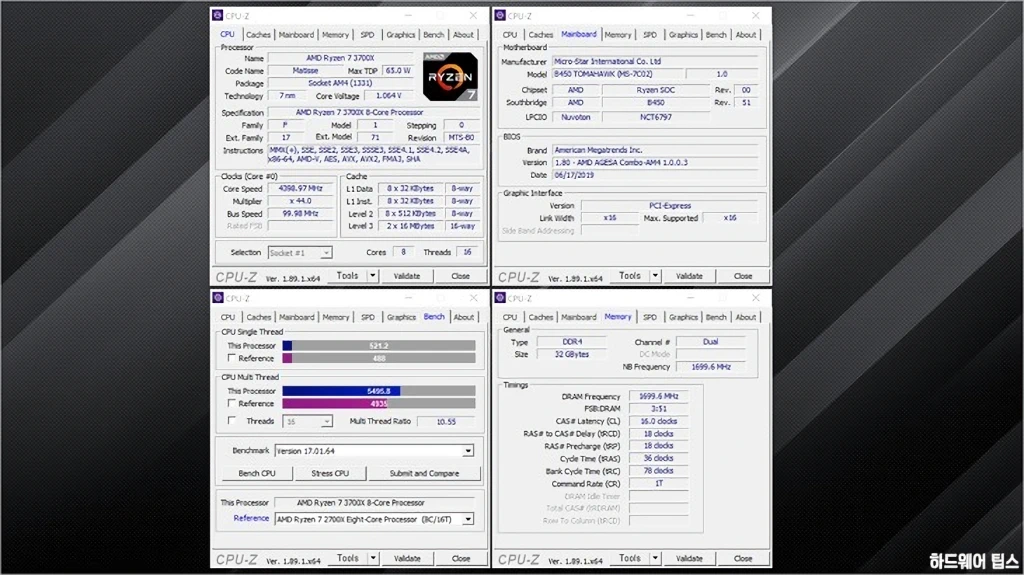Click Reference multi thread bar 4935

point(379,403)
